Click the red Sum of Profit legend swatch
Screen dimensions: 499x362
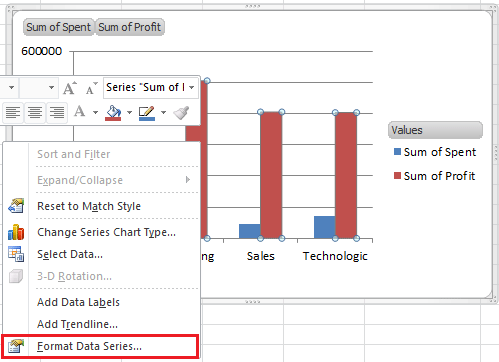coord(397,176)
